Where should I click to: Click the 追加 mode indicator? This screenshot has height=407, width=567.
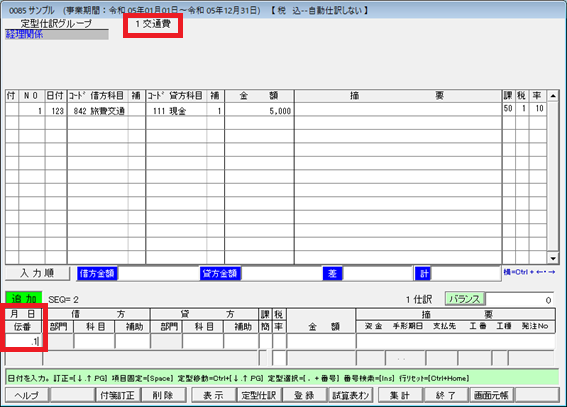(24, 299)
